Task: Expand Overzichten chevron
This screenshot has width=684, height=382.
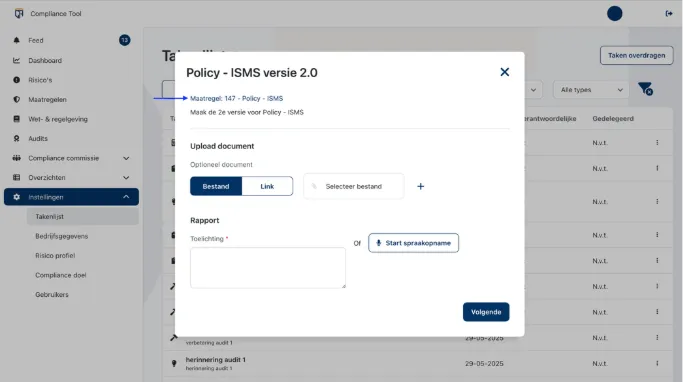Action: click(x=126, y=177)
